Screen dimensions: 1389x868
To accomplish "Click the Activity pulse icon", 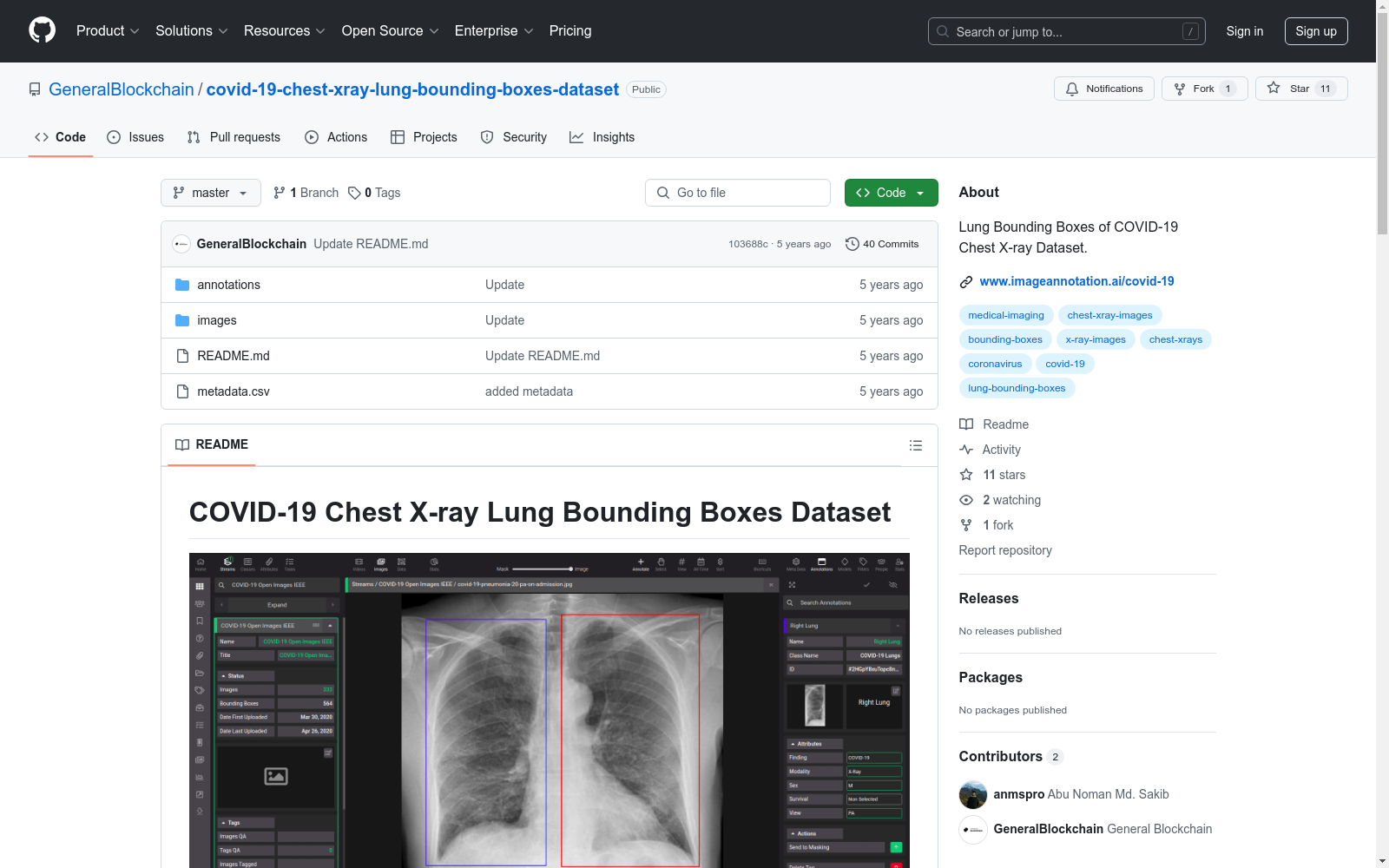I will pos(966,450).
